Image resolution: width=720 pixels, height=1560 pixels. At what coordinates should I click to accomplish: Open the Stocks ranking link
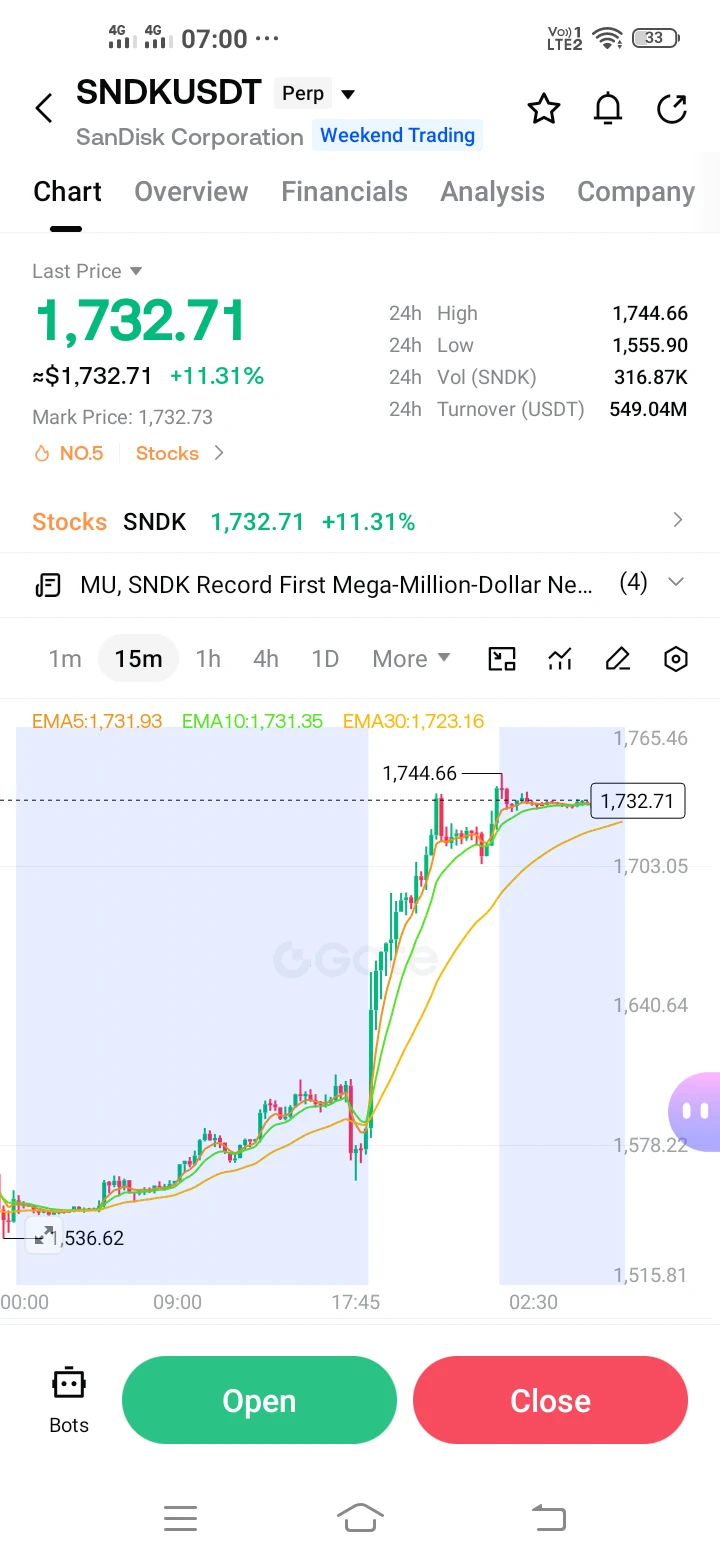pyautogui.click(x=167, y=454)
